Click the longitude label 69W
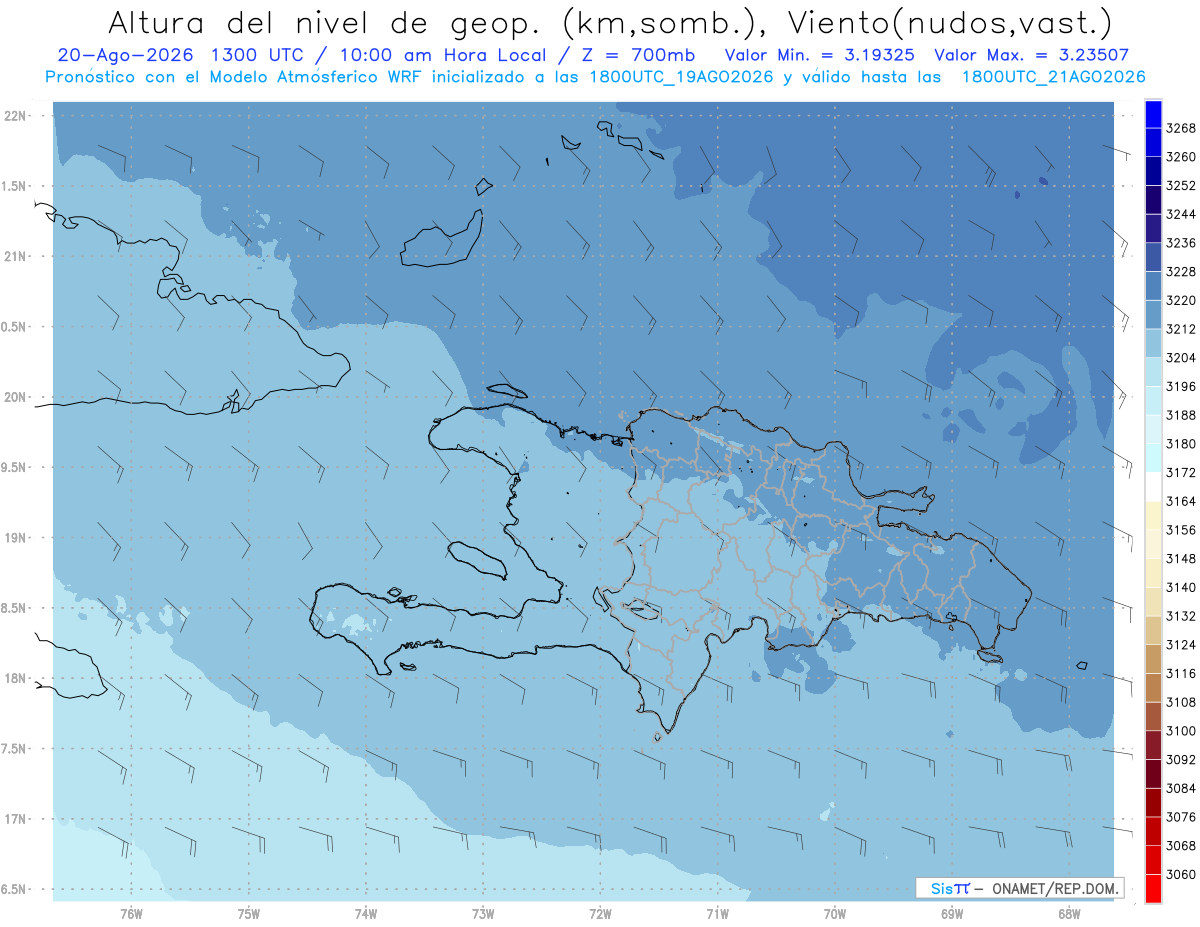1200x927 pixels. pyautogui.click(x=952, y=914)
